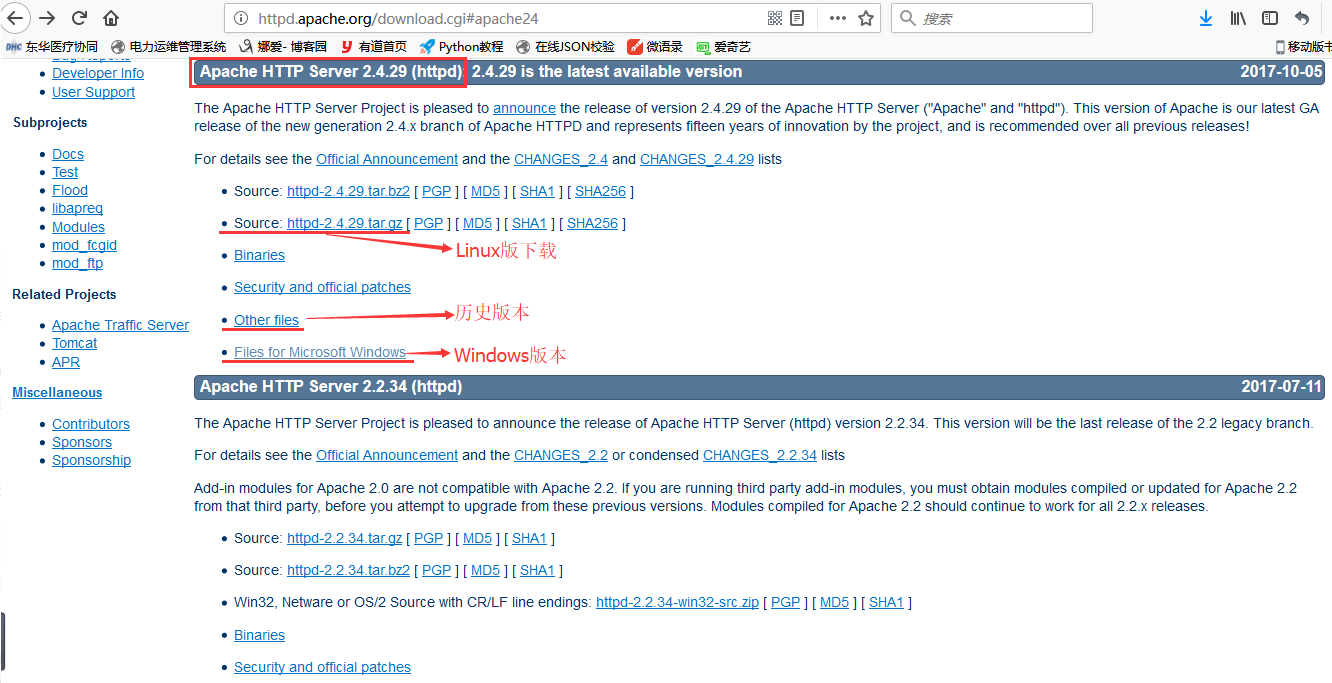
Task: Open Official Announcement link for 2.4.29
Action: click(x=387, y=159)
